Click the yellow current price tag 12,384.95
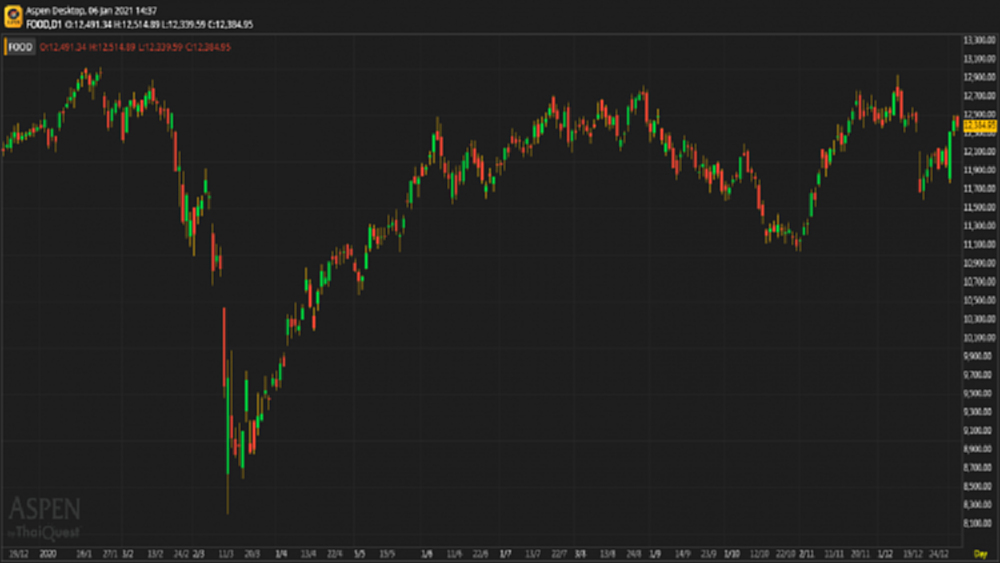 pos(980,125)
